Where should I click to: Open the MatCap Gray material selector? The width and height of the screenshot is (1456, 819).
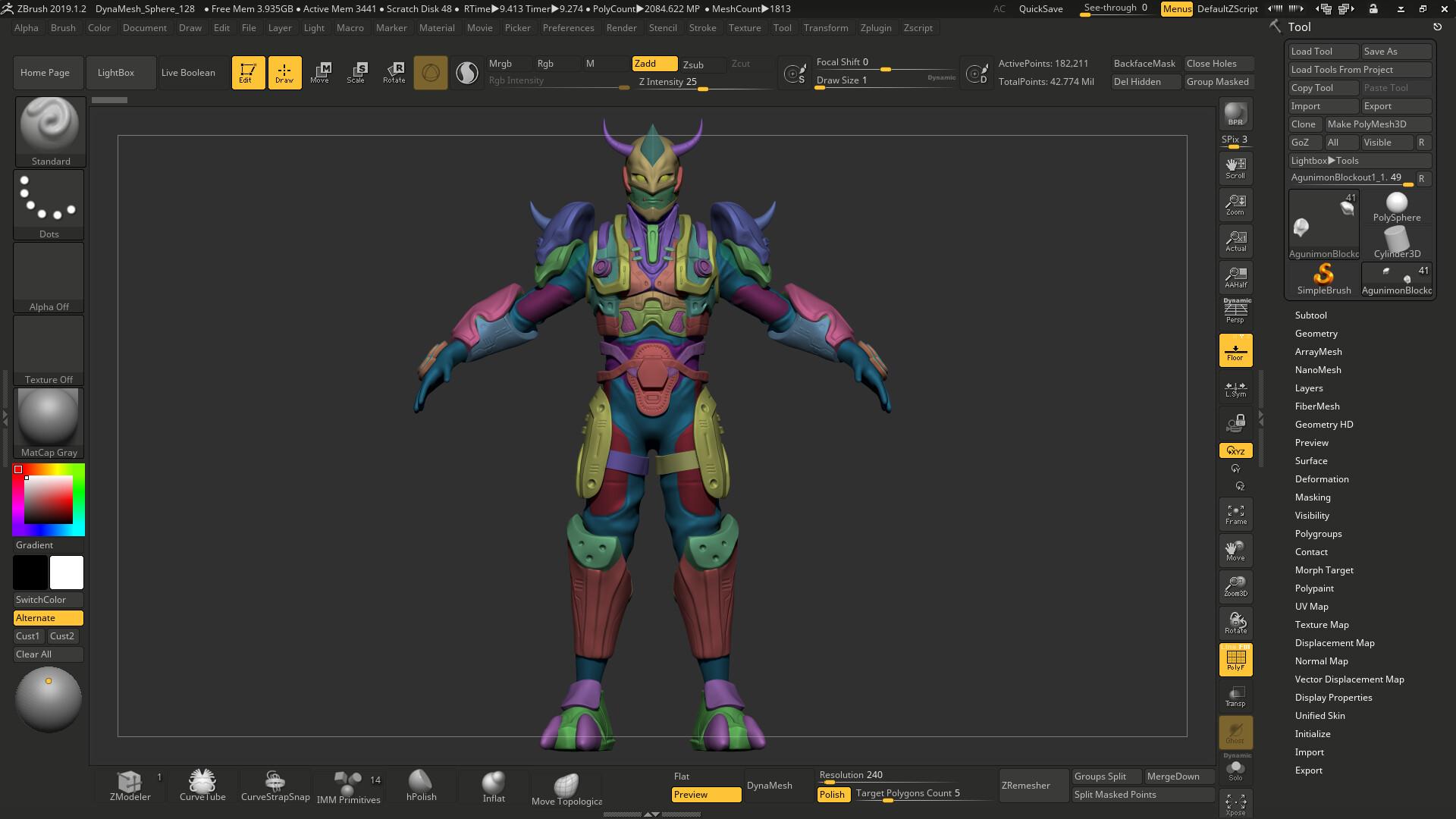pos(49,423)
